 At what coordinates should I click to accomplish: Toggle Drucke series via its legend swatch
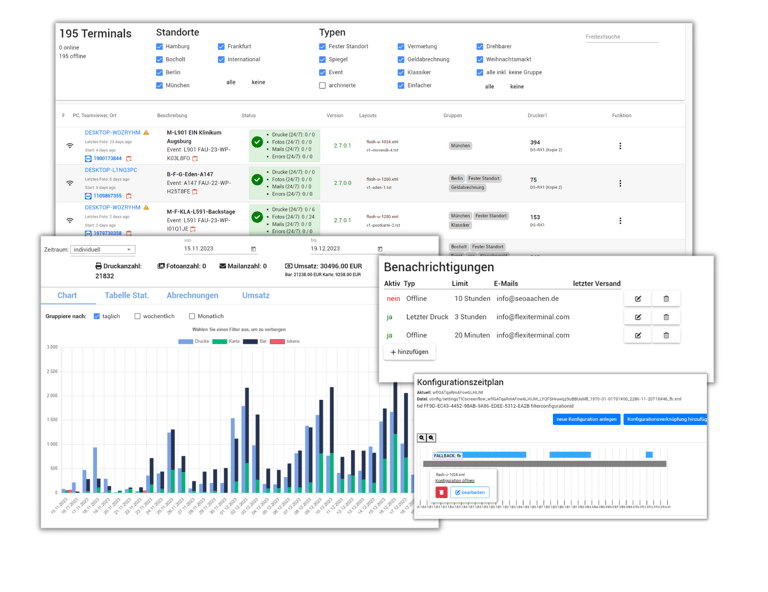click(x=186, y=341)
